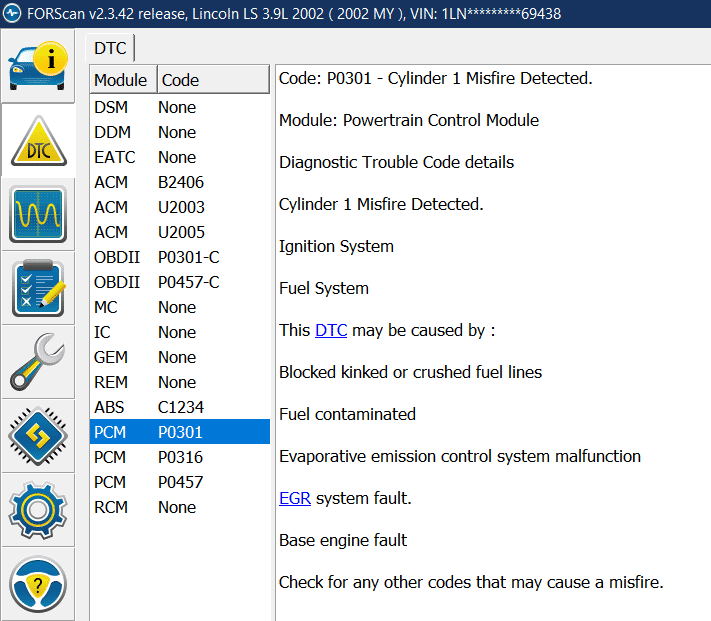Image resolution: width=711 pixels, height=621 pixels.
Task: Choose the PCM P0316 code entry
Action: (178, 457)
